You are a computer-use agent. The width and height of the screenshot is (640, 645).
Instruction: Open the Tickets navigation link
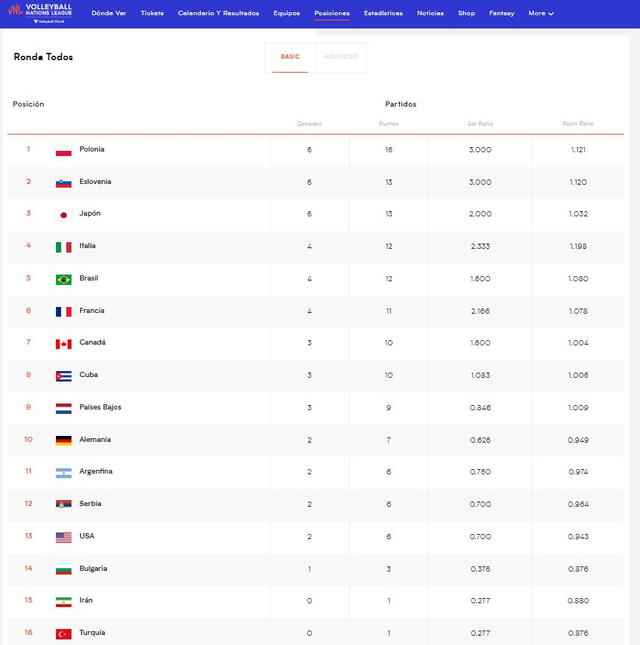point(152,13)
